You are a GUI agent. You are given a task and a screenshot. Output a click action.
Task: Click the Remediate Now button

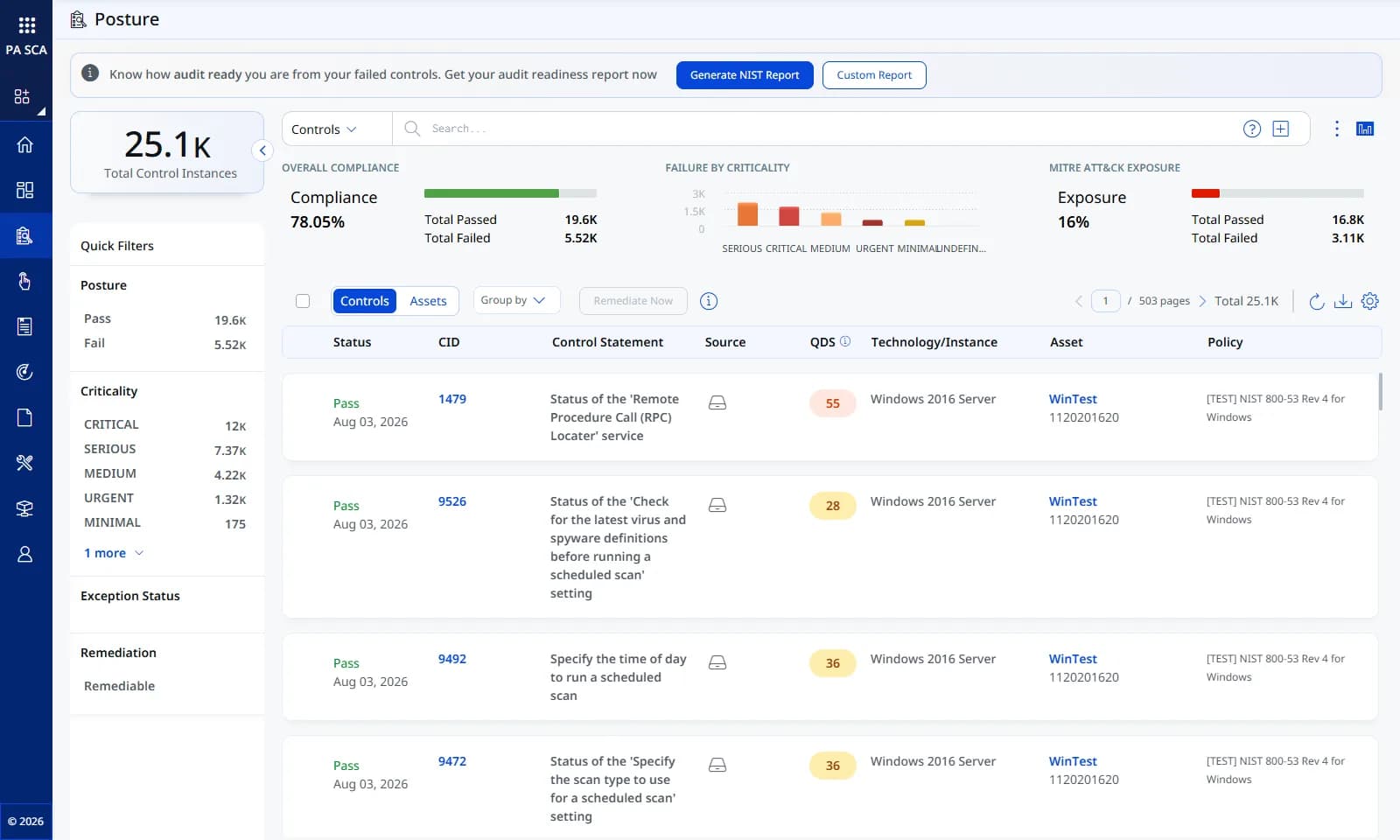click(x=633, y=301)
